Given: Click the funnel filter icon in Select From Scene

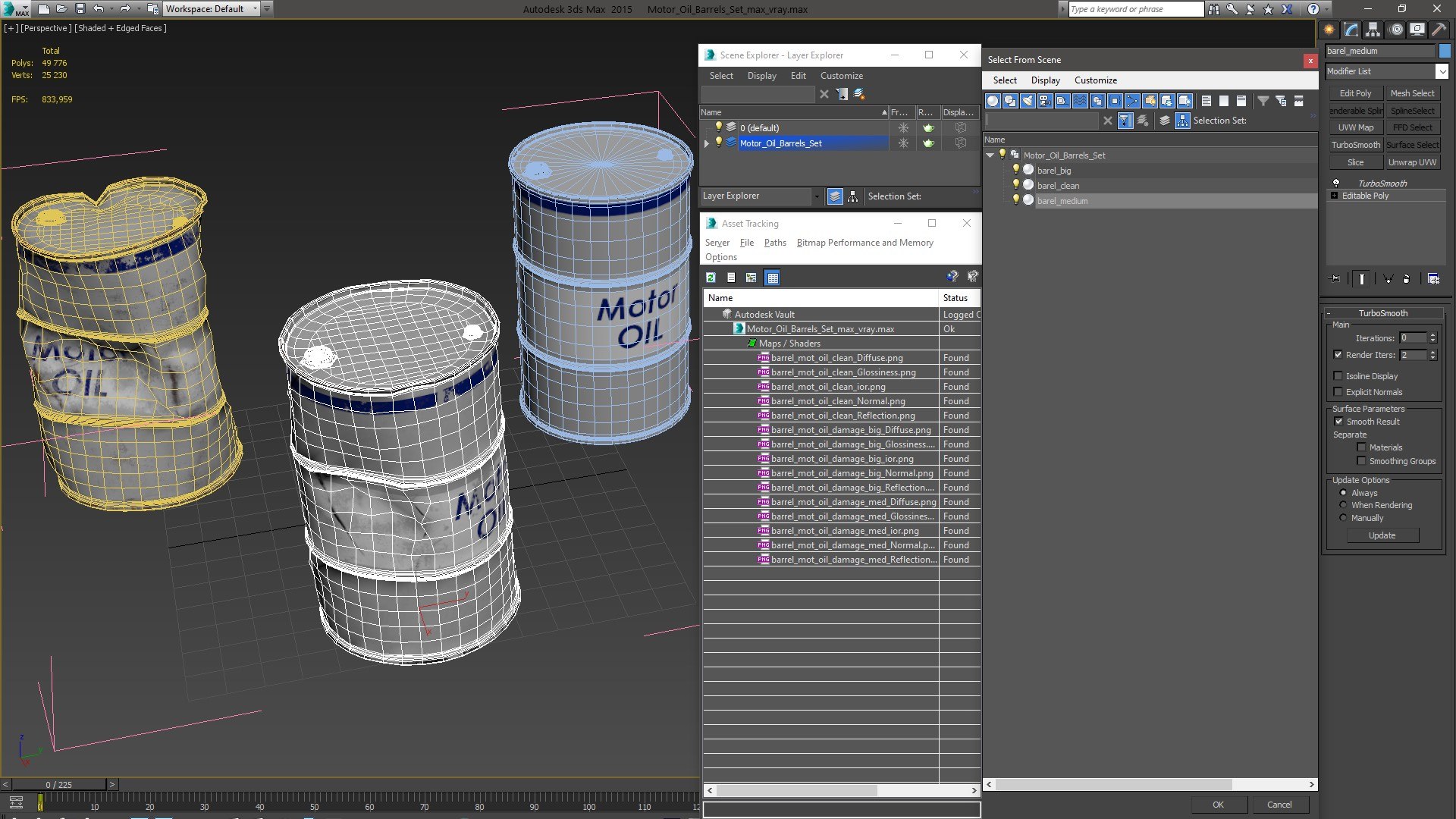Looking at the screenshot, I should [x=1263, y=101].
